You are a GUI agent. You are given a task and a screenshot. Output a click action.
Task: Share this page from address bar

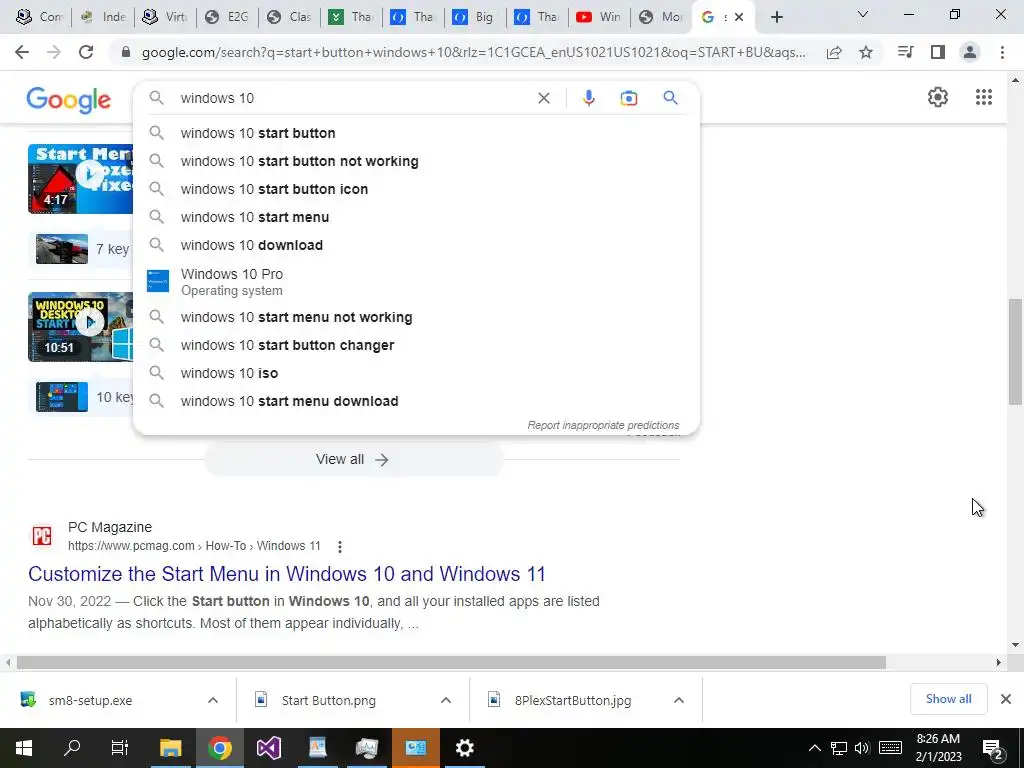(x=834, y=52)
